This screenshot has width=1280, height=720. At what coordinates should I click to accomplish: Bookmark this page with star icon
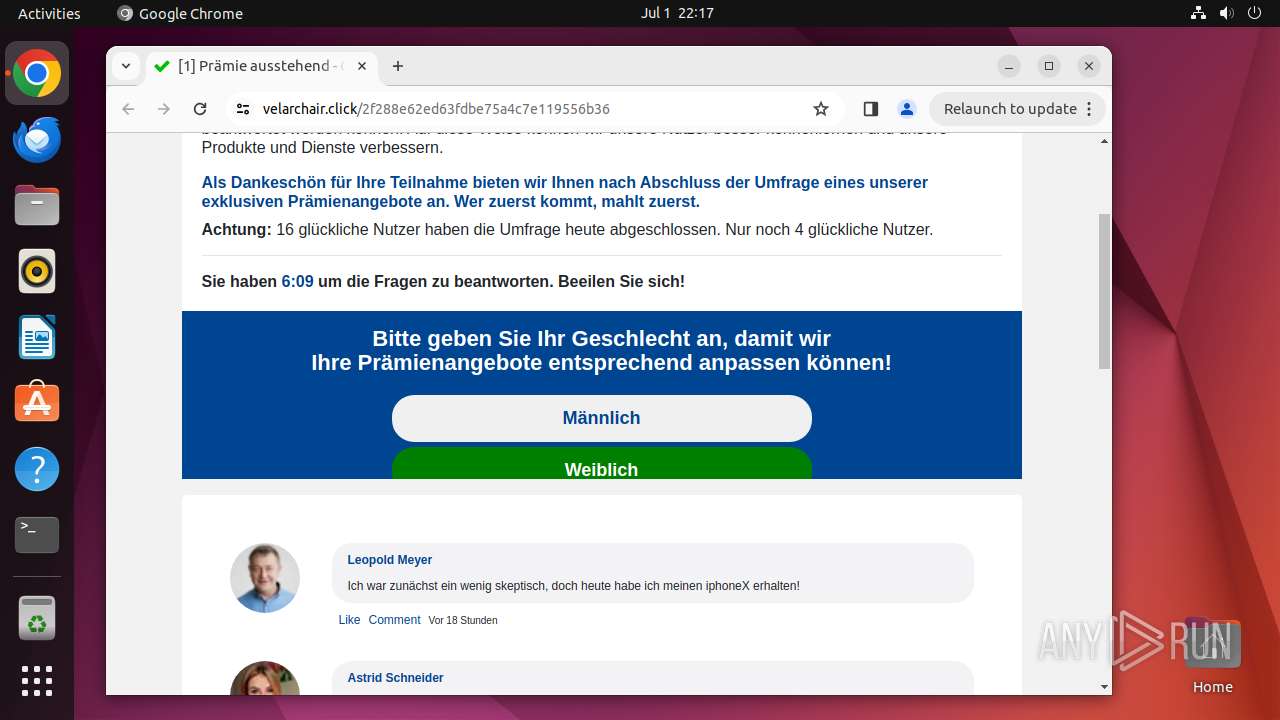[x=821, y=109]
